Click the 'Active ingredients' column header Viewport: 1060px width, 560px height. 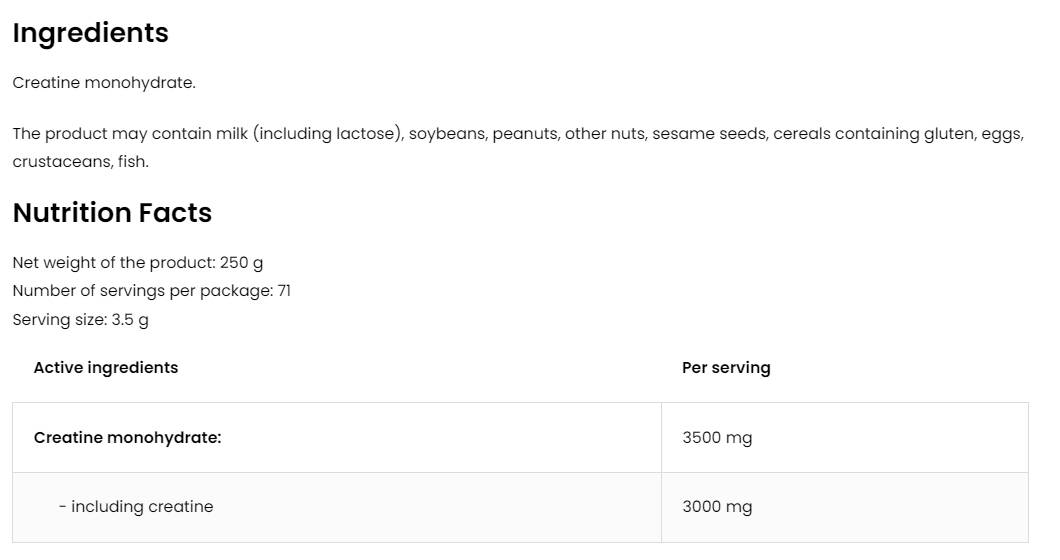106,368
